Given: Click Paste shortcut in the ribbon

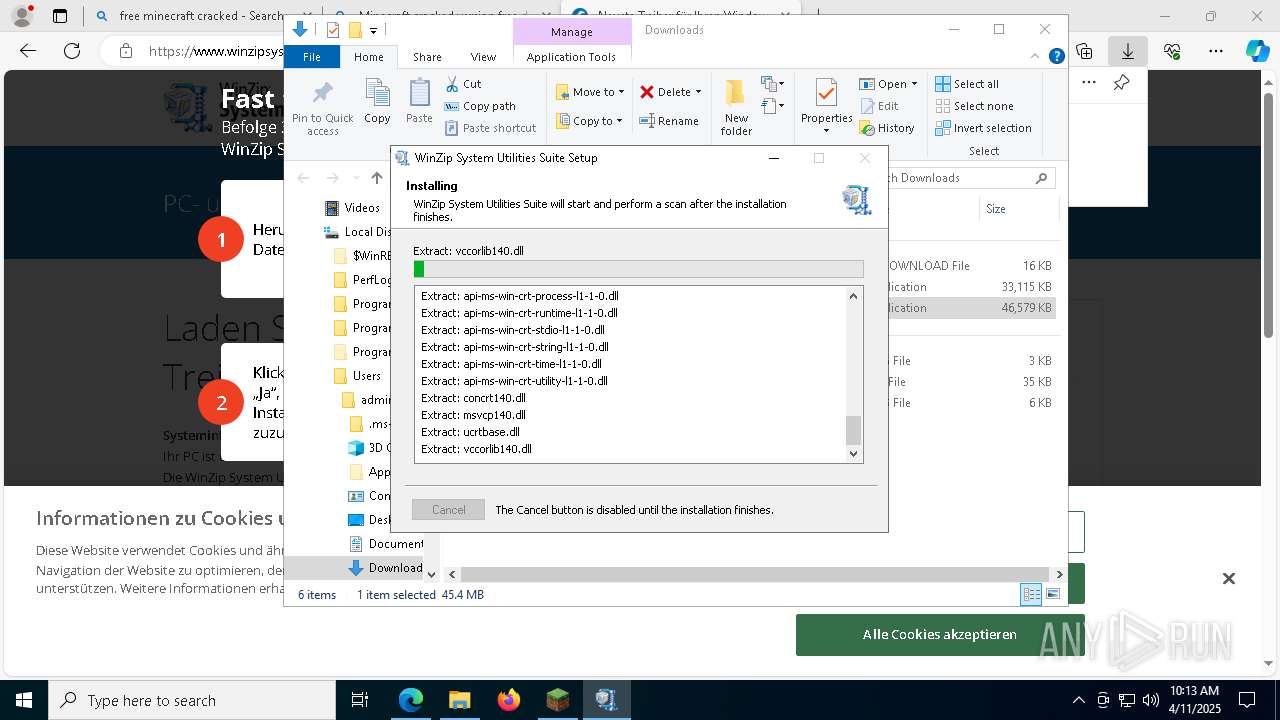Looking at the screenshot, I should tap(490, 128).
